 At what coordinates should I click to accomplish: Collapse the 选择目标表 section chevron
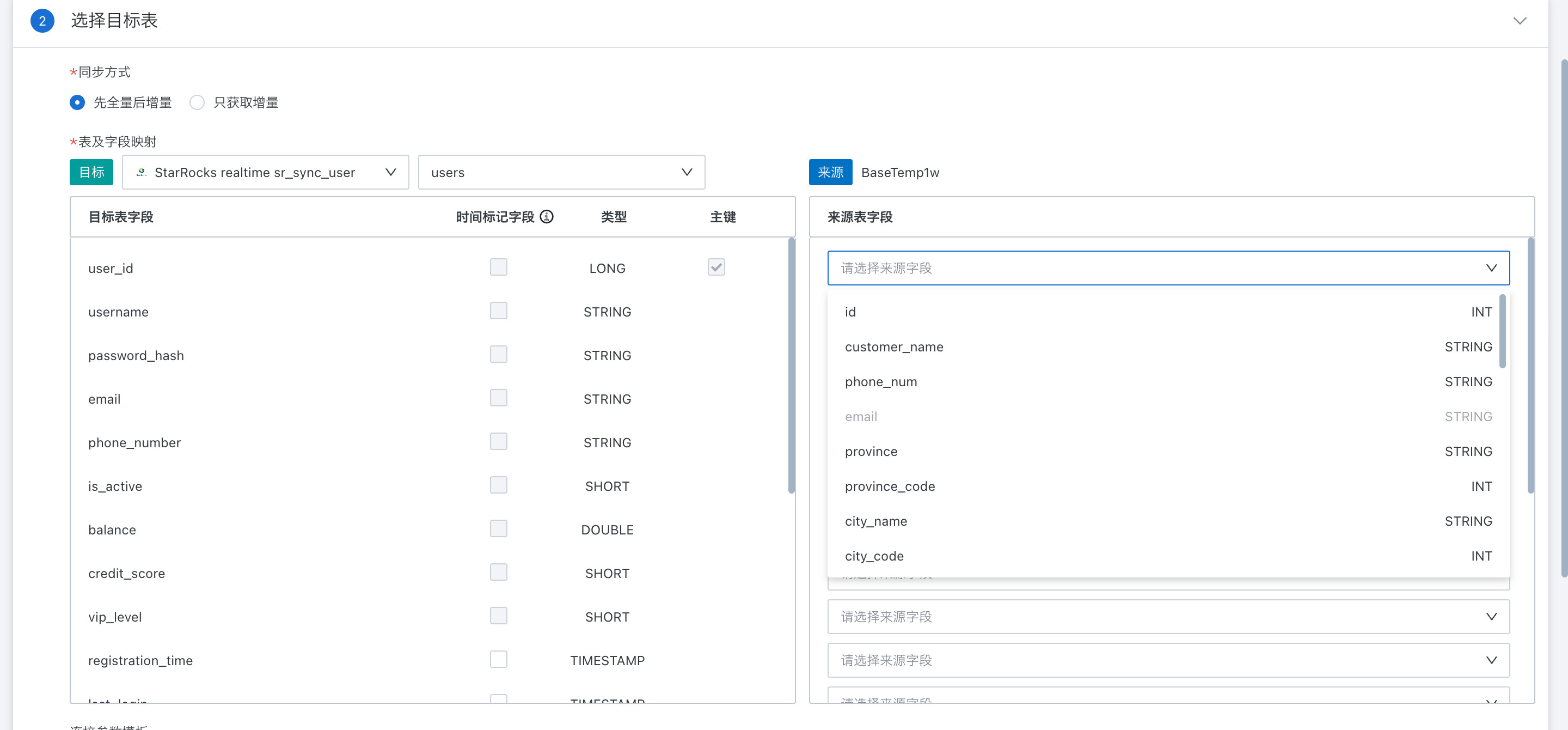(x=1520, y=21)
